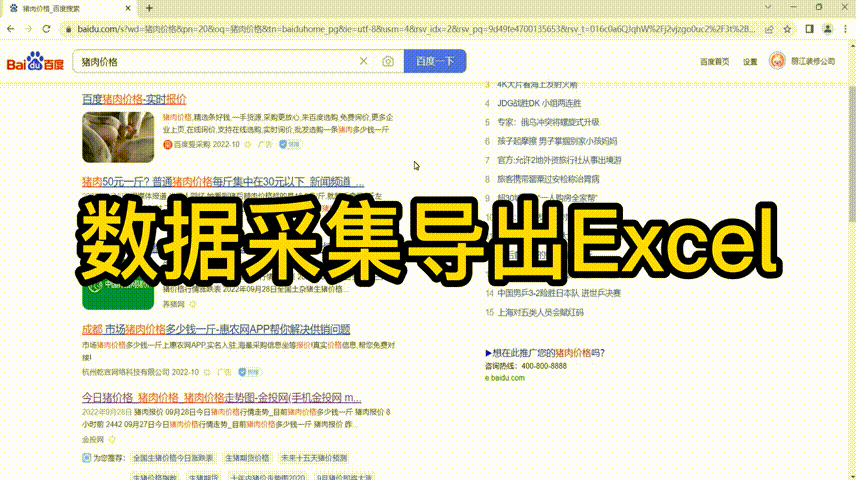
Task: Close the 猪肉价格_百度搜索 tab
Action: click(x=128, y=8)
